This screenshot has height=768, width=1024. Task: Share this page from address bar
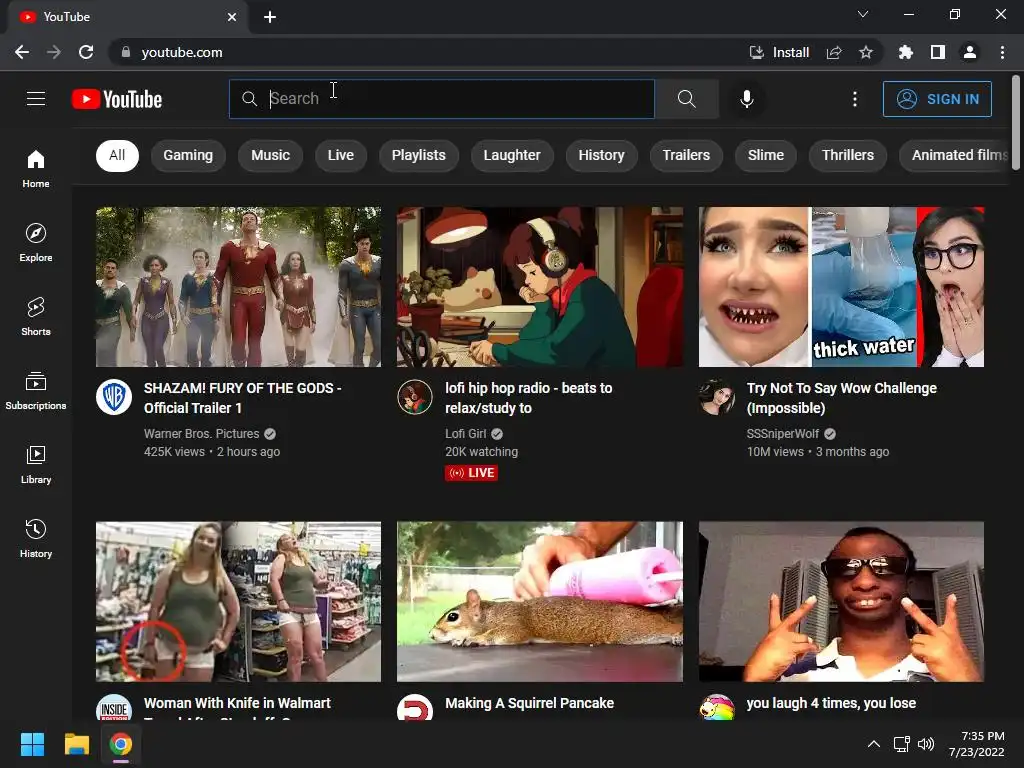coord(834,52)
